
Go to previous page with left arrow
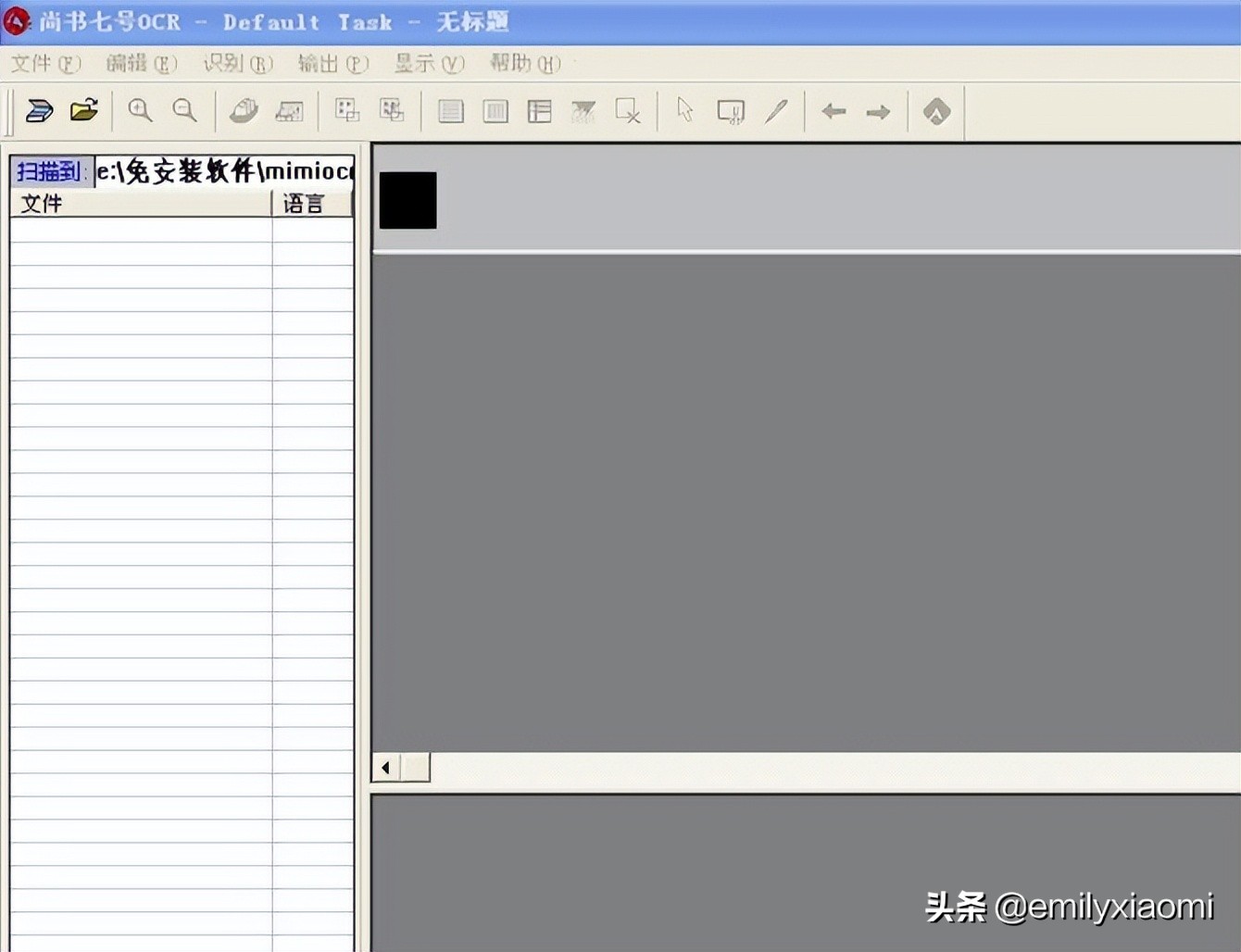tap(834, 112)
